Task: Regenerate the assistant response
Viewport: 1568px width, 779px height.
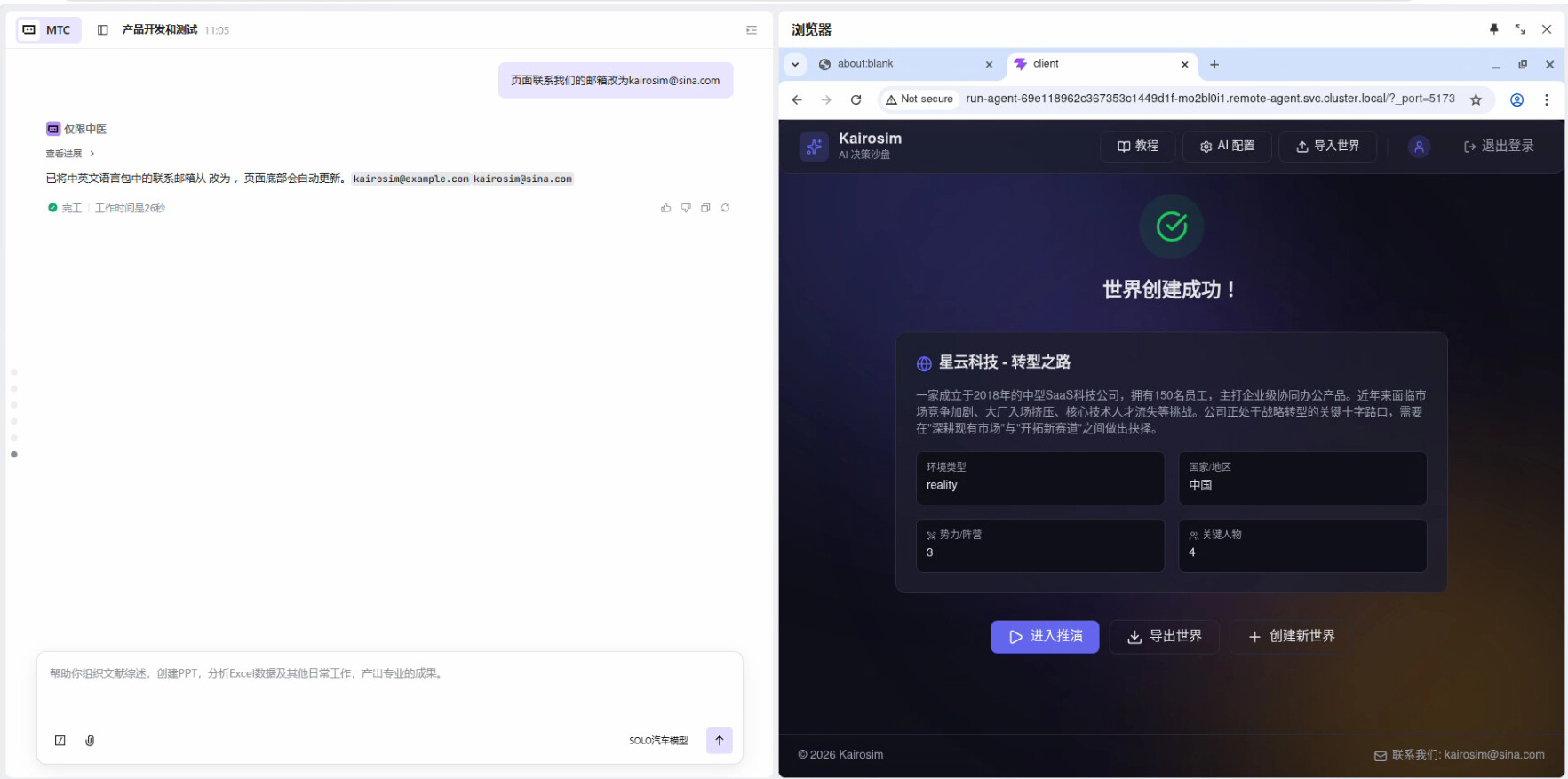Action: pos(726,208)
